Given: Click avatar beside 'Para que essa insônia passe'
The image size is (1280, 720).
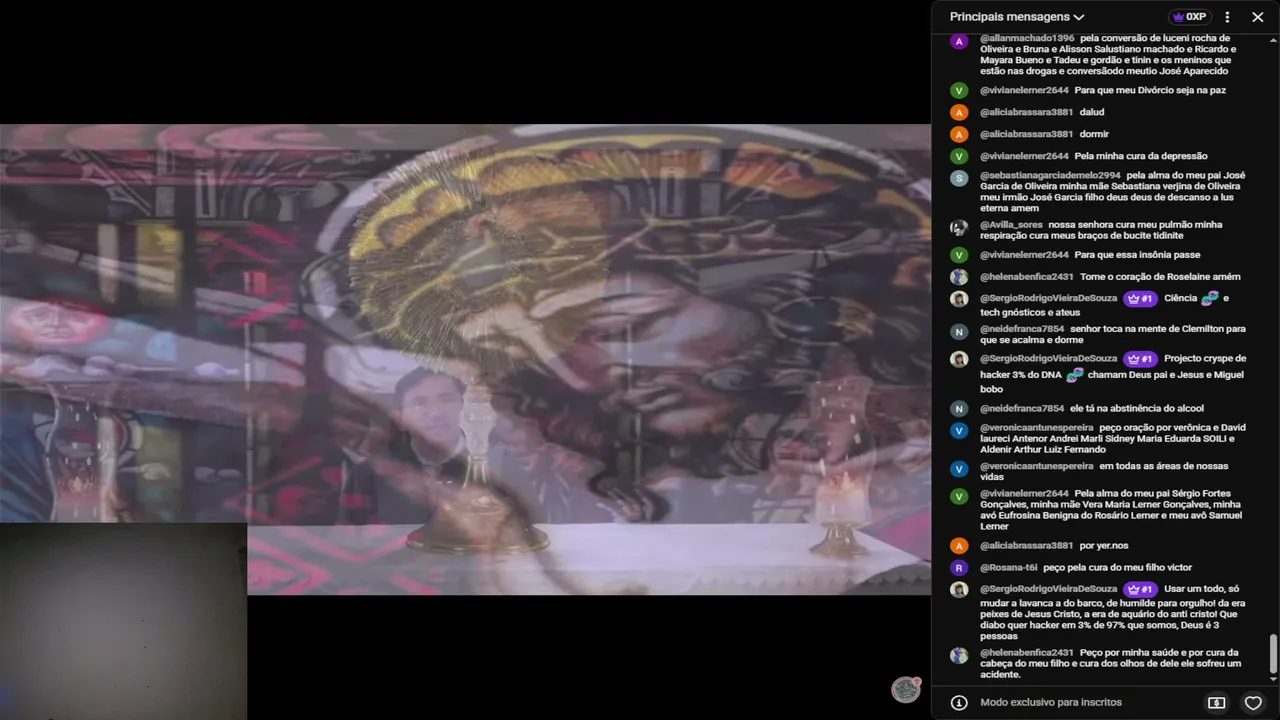Looking at the screenshot, I should coord(959,255).
